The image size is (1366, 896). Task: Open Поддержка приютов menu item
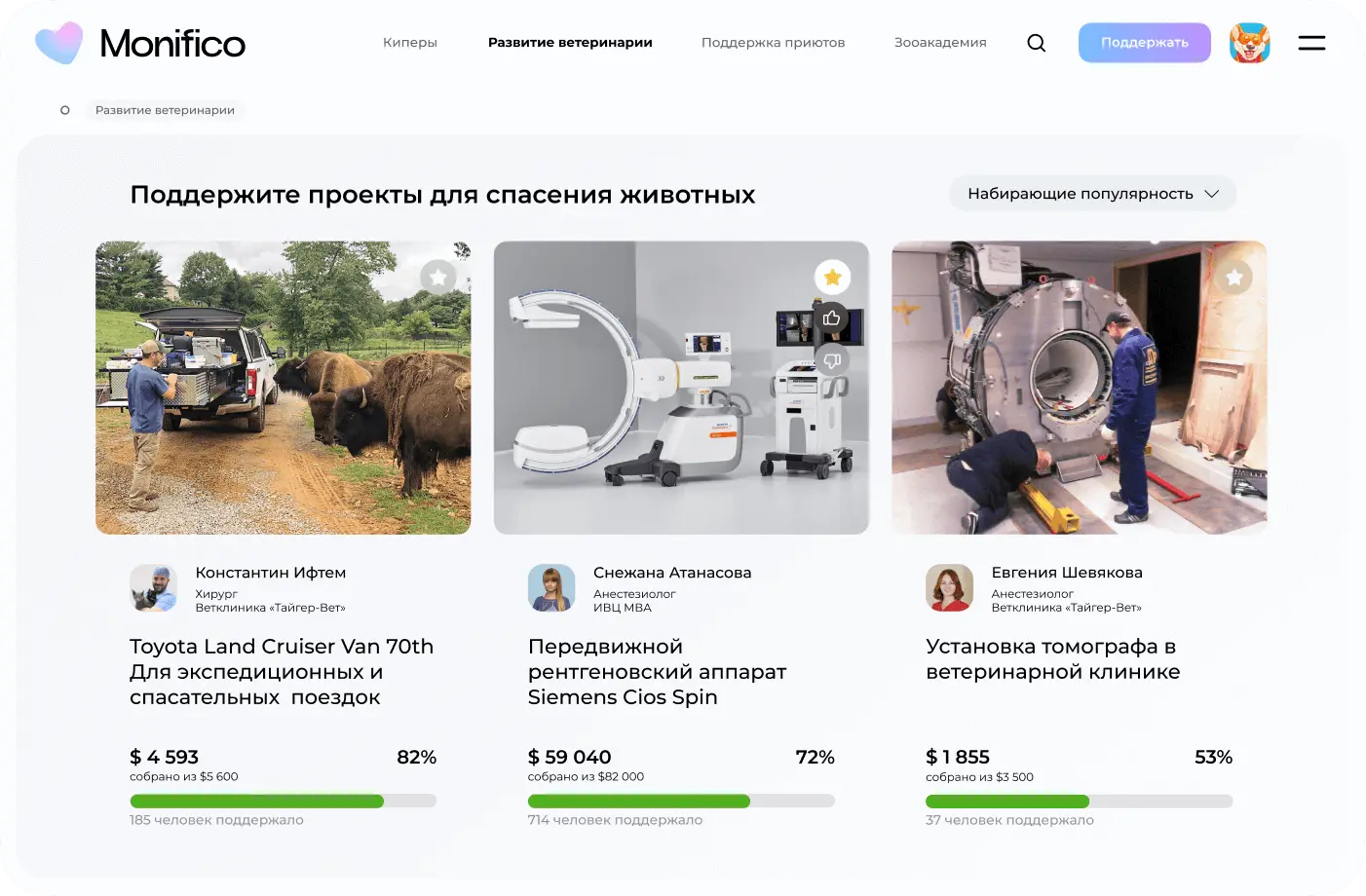774,43
